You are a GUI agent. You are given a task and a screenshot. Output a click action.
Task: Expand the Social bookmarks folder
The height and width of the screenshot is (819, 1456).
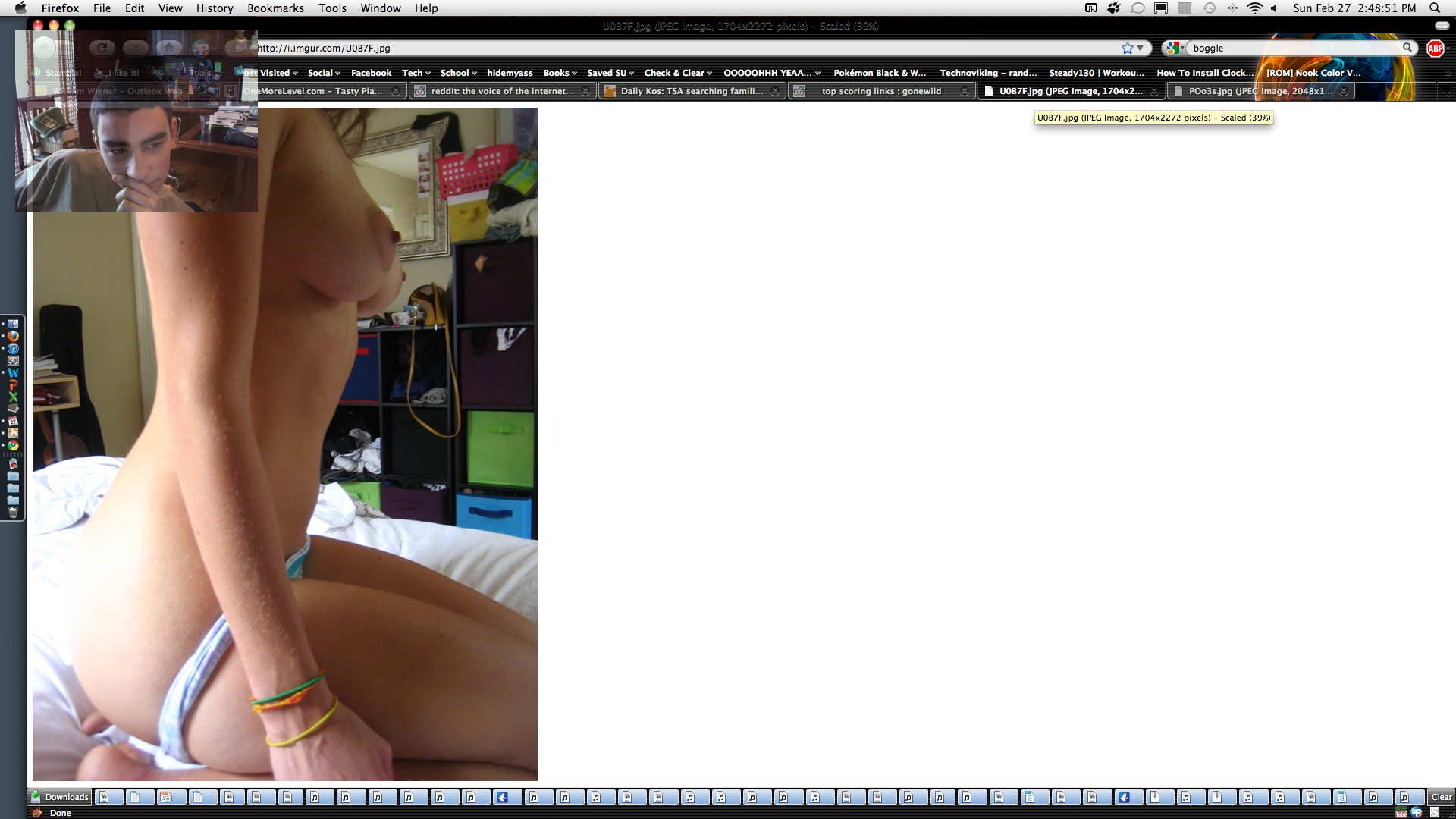pyautogui.click(x=324, y=73)
